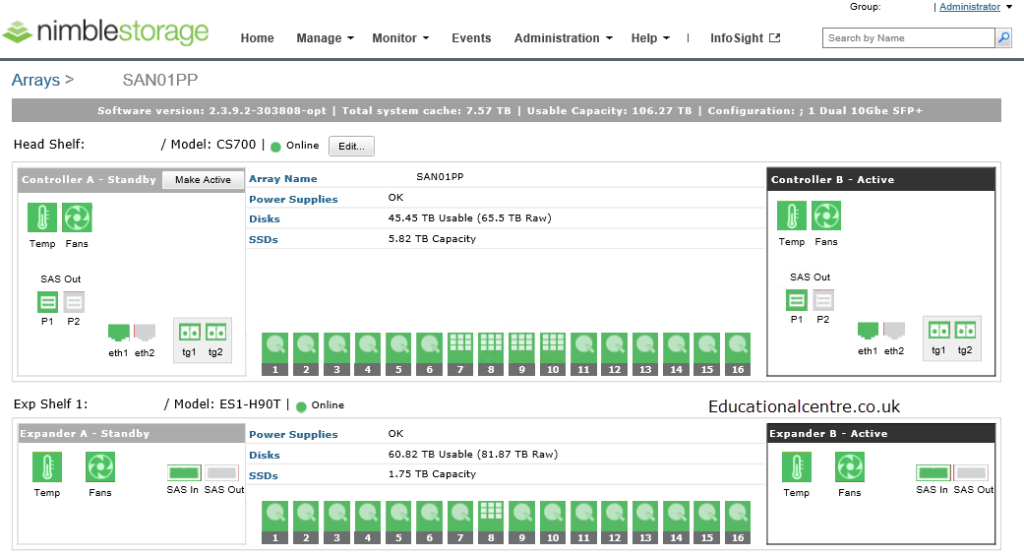Click the Administrator user link
1024x556 pixels.
970,7
